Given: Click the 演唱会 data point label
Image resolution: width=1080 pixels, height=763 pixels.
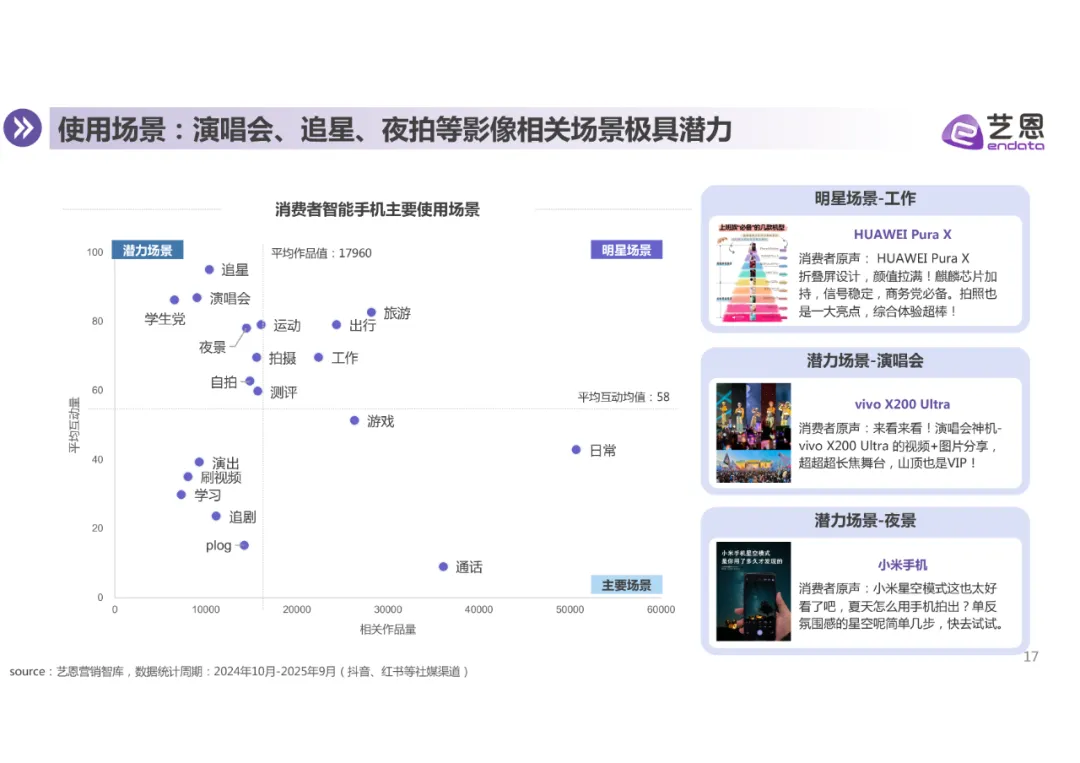Looking at the screenshot, I should tap(230, 298).
